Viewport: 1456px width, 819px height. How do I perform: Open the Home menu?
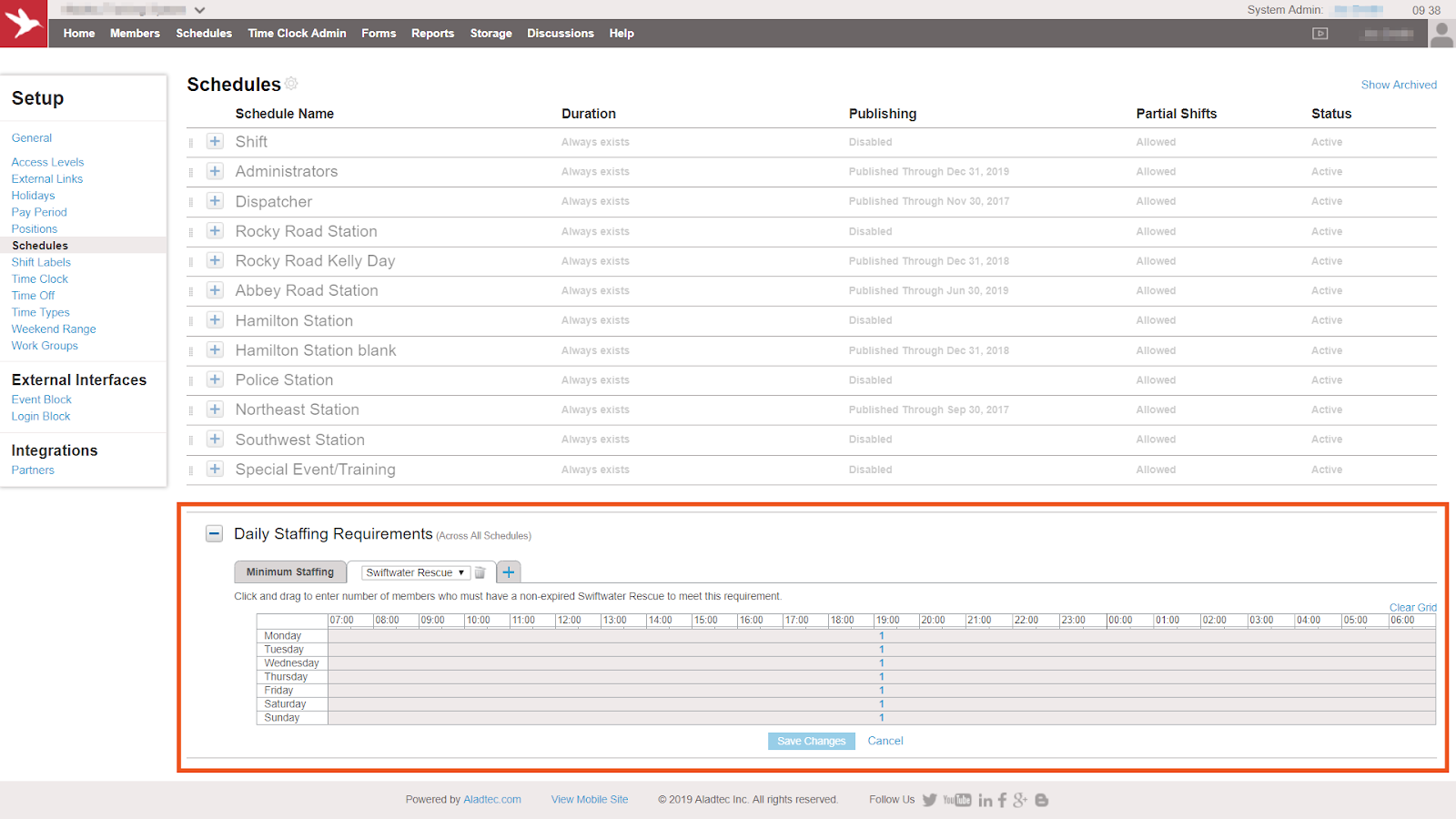coord(79,34)
